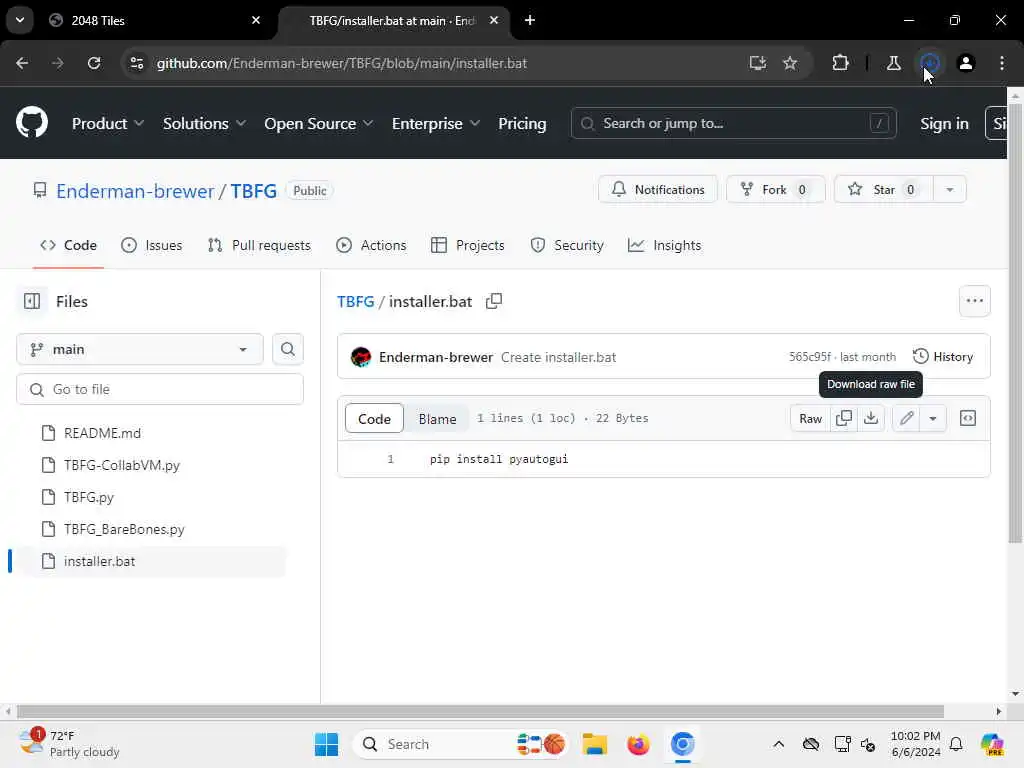
Task: Click the download raw file icon
Action: tap(871, 418)
